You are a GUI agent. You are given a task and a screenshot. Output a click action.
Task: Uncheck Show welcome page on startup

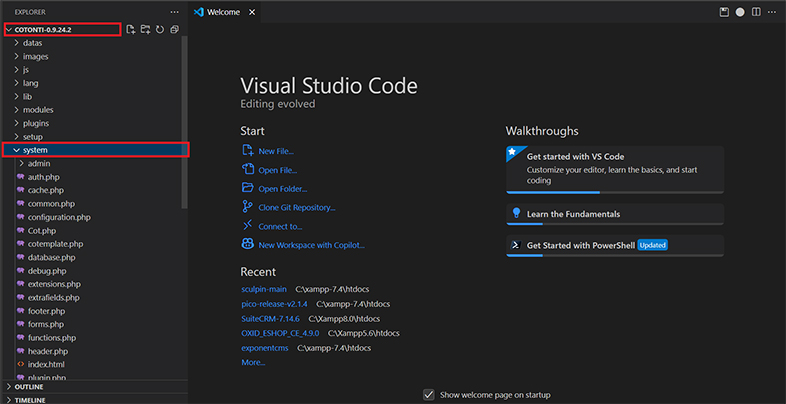[x=429, y=394]
